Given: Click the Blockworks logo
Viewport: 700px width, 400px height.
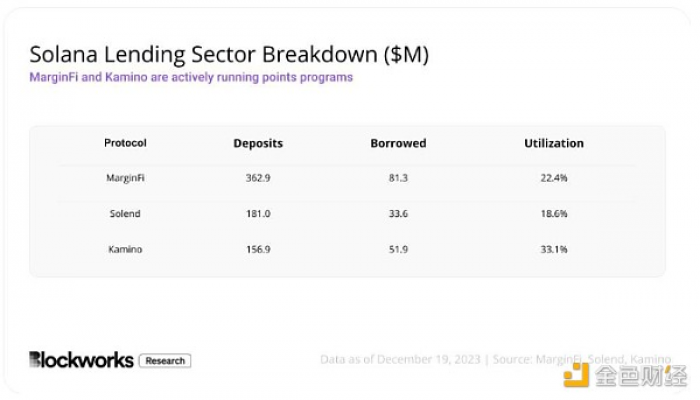Looking at the screenshot, I should point(81,360).
